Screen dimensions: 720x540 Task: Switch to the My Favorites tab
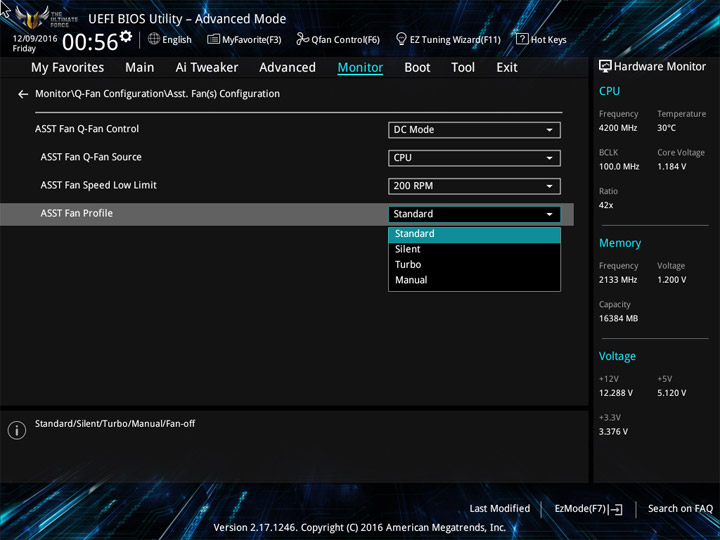point(68,68)
